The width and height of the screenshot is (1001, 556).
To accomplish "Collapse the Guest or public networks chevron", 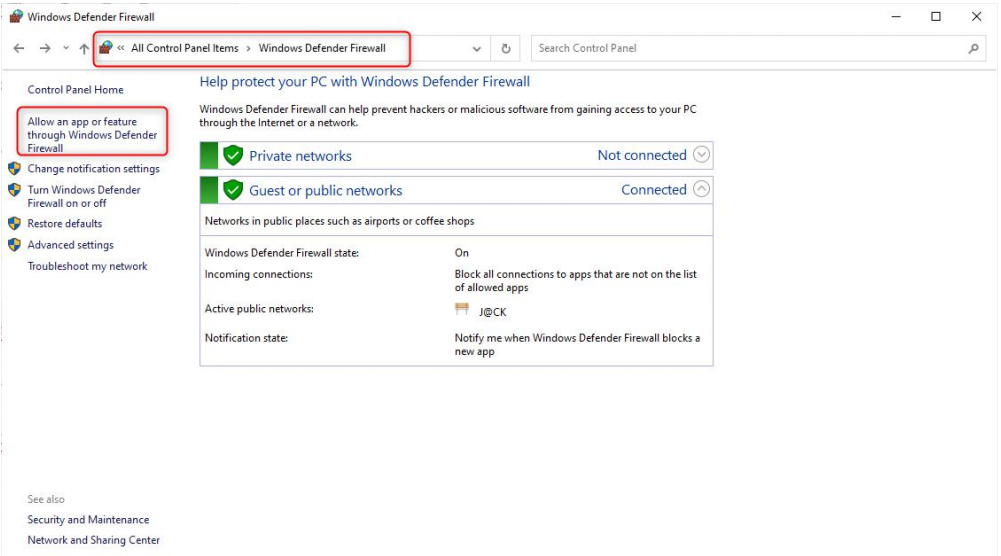I will click(x=701, y=189).
